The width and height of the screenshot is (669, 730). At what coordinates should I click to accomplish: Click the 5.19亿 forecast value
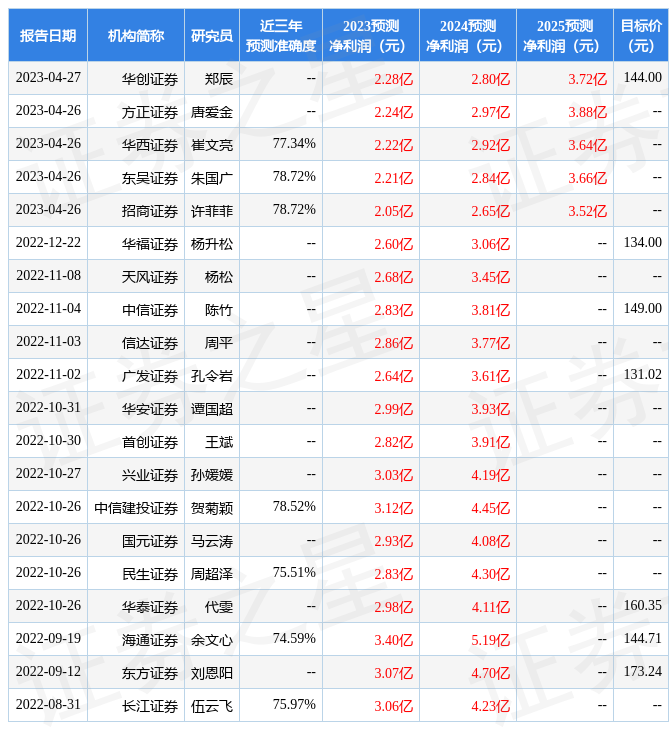[491, 641]
